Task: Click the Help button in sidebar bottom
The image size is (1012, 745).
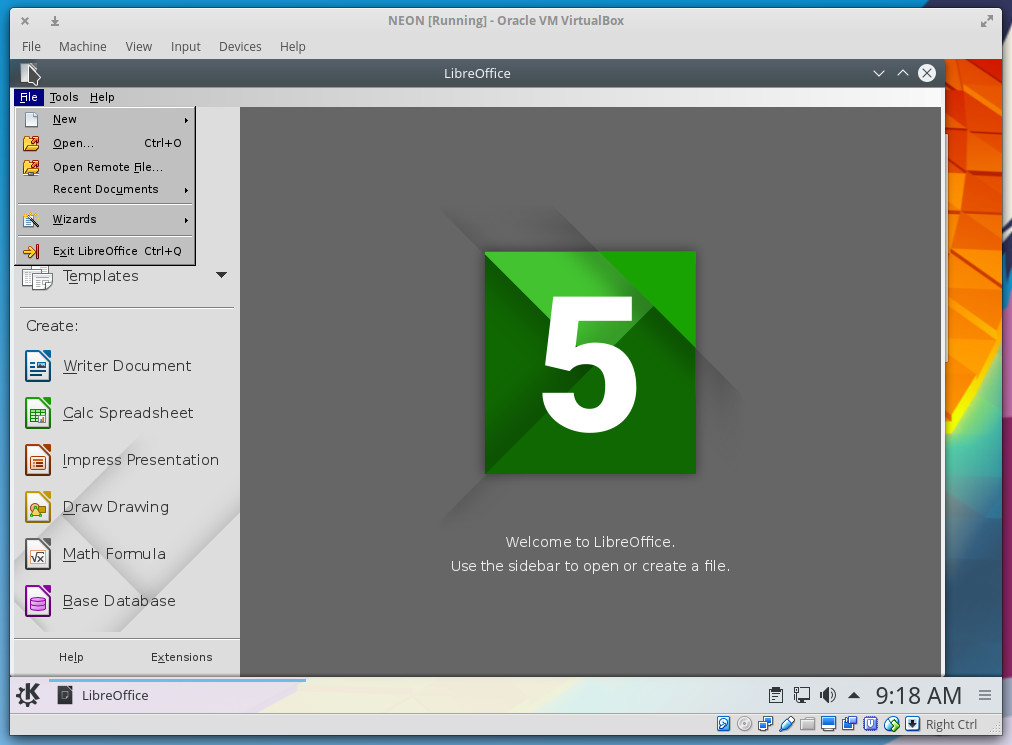Action: (71, 657)
